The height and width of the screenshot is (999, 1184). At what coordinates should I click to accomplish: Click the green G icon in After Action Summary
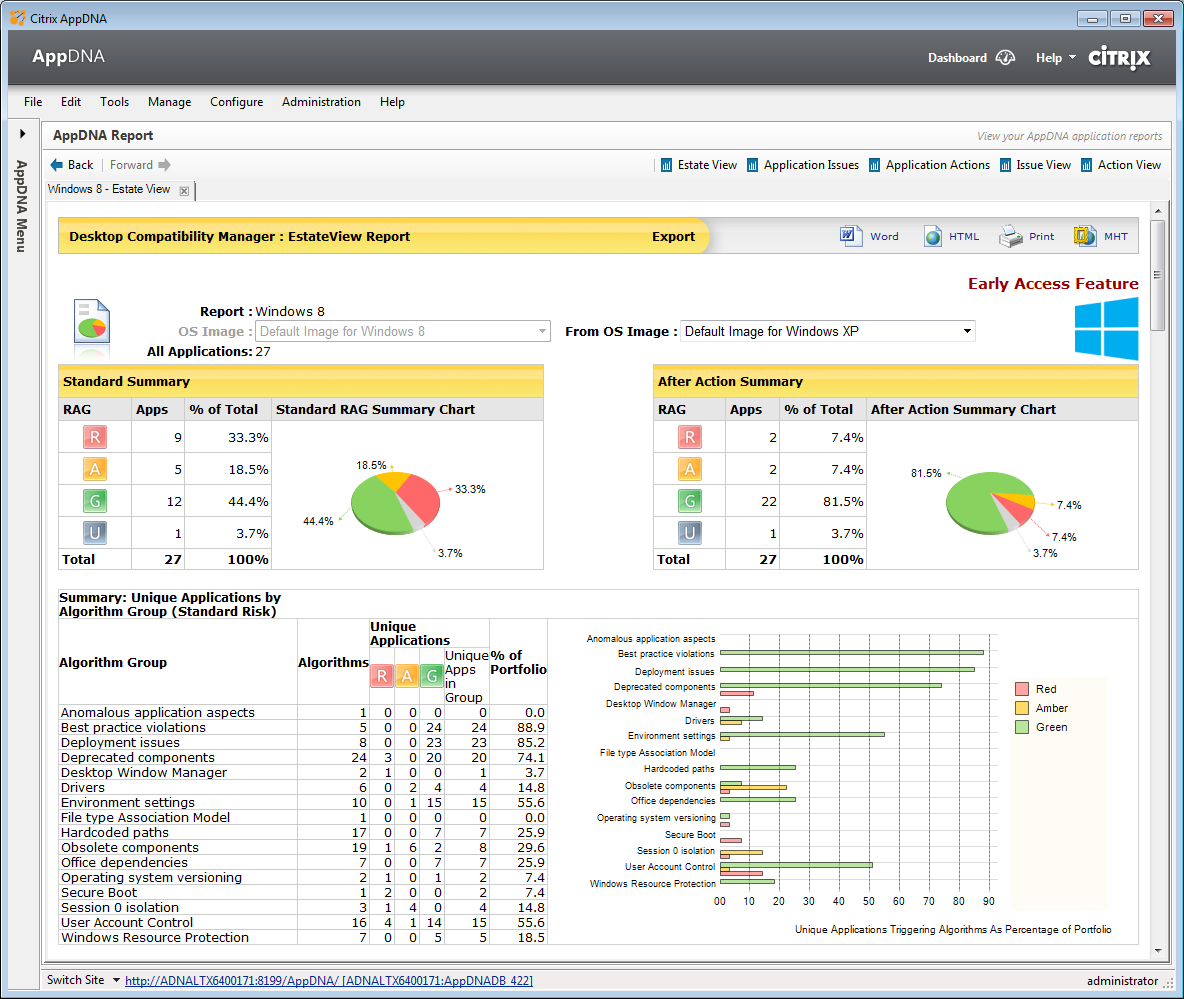689,501
